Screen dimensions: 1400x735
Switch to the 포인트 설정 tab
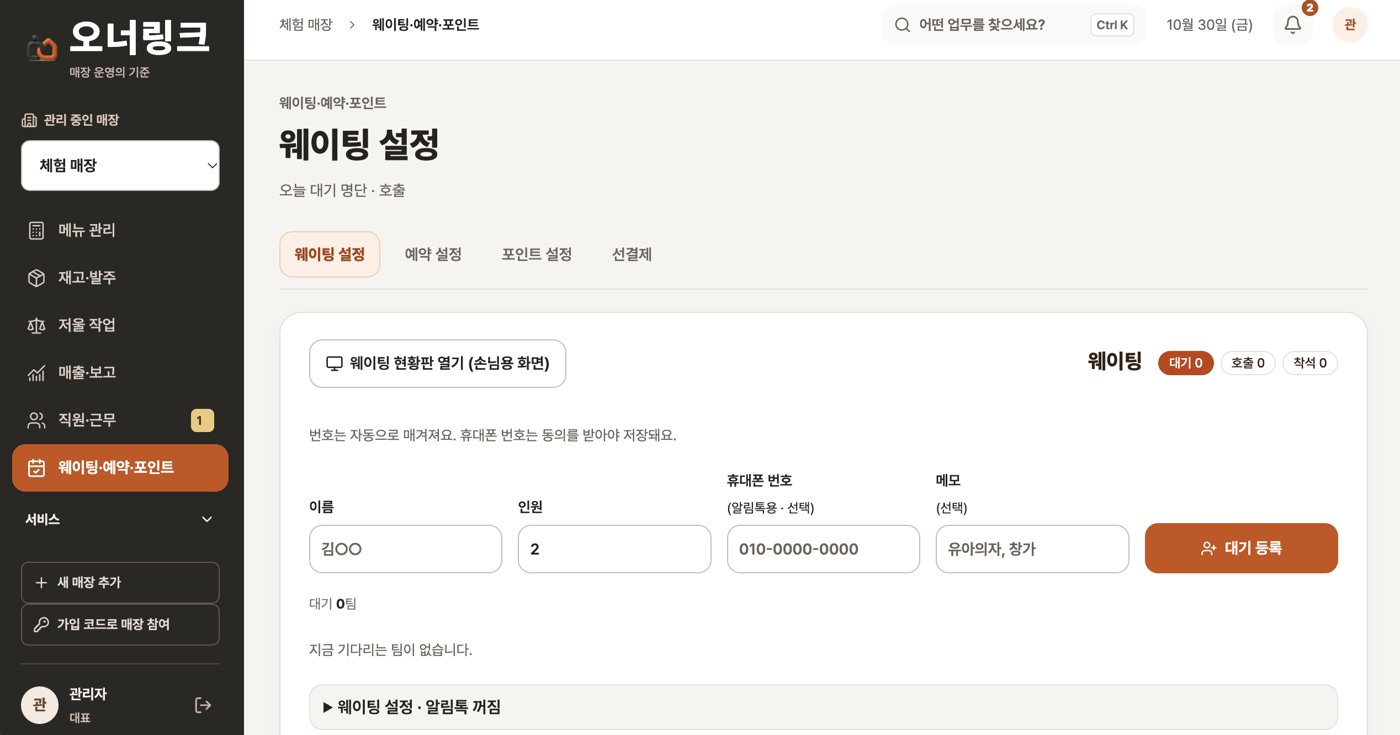(x=537, y=254)
